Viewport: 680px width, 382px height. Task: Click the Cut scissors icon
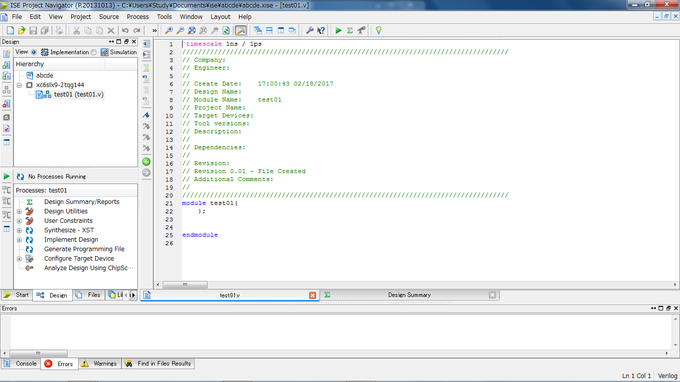[76, 30]
